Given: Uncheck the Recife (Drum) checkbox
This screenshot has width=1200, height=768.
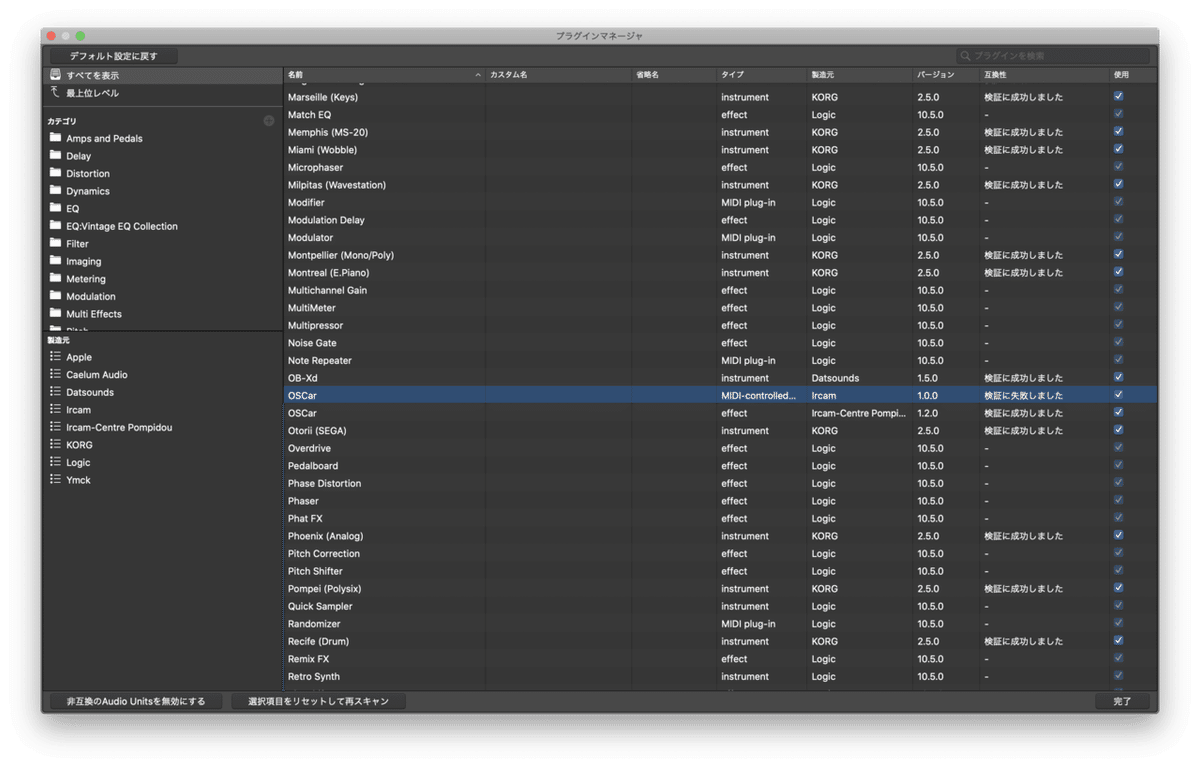Looking at the screenshot, I should 1118,641.
